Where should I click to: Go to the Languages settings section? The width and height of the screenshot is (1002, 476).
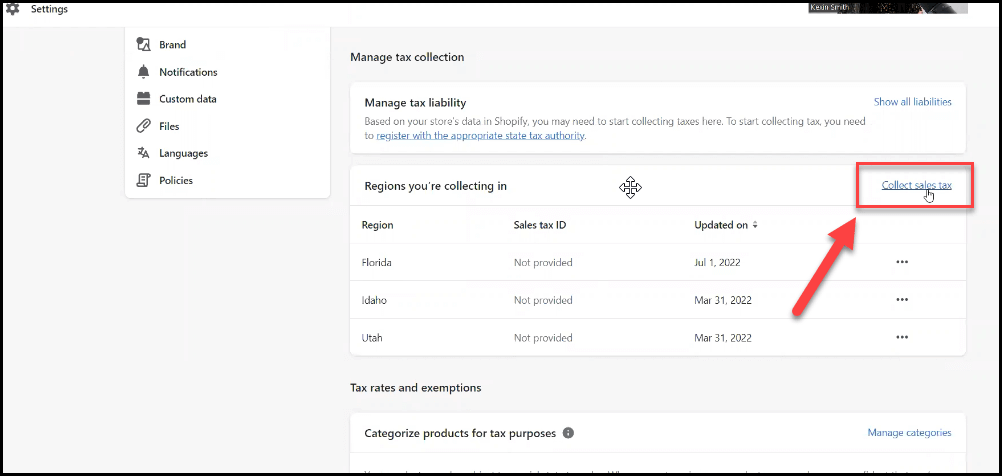click(183, 153)
